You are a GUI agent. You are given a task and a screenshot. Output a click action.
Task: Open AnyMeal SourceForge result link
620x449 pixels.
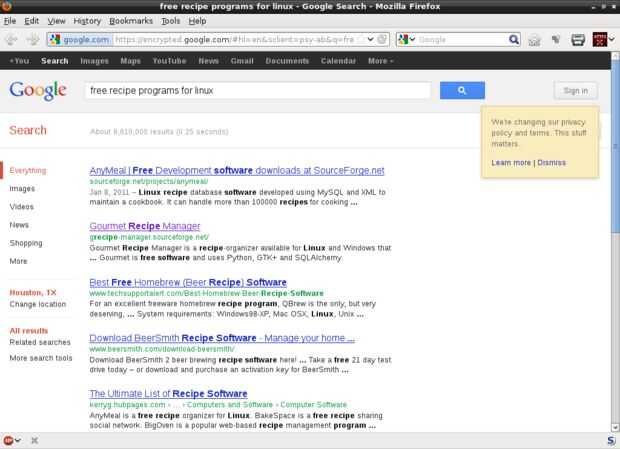point(237,170)
